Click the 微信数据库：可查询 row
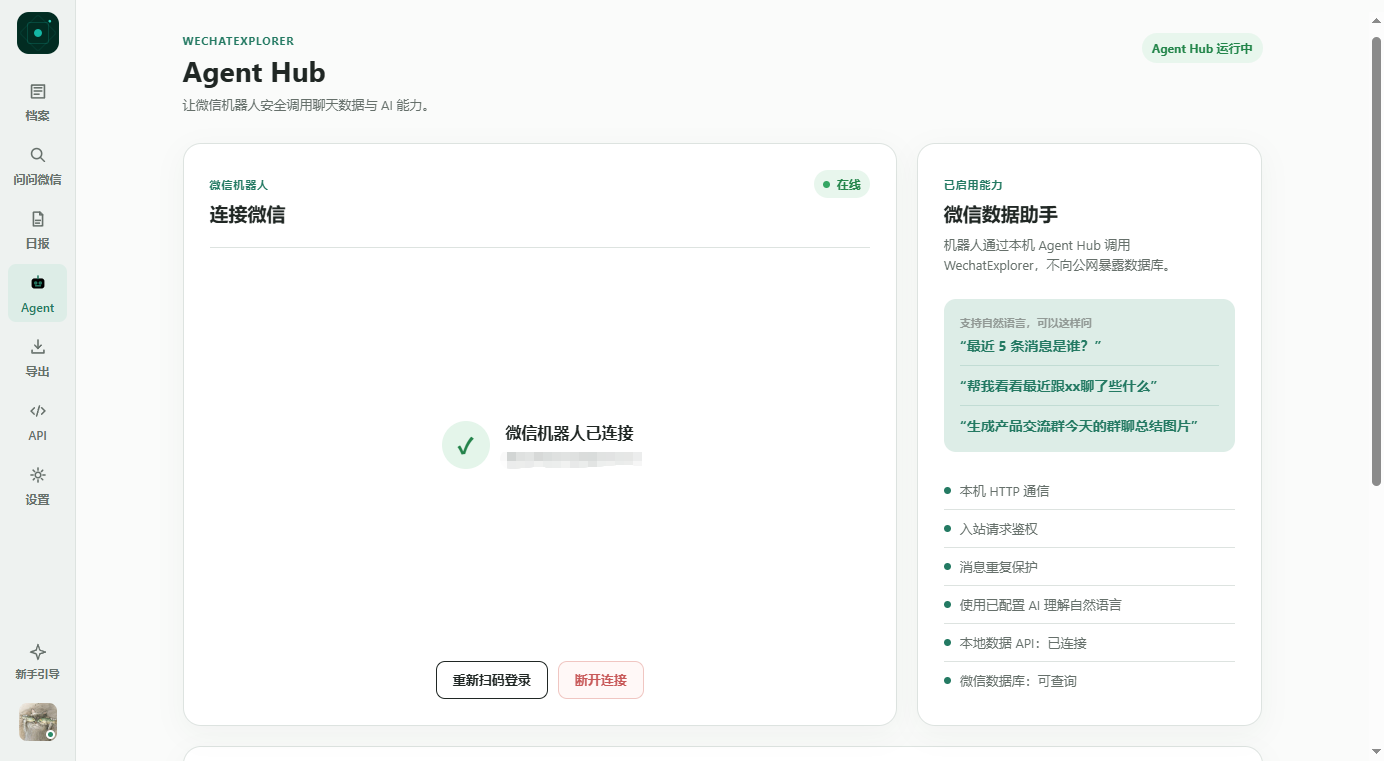1384x761 pixels. click(x=1089, y=681)
